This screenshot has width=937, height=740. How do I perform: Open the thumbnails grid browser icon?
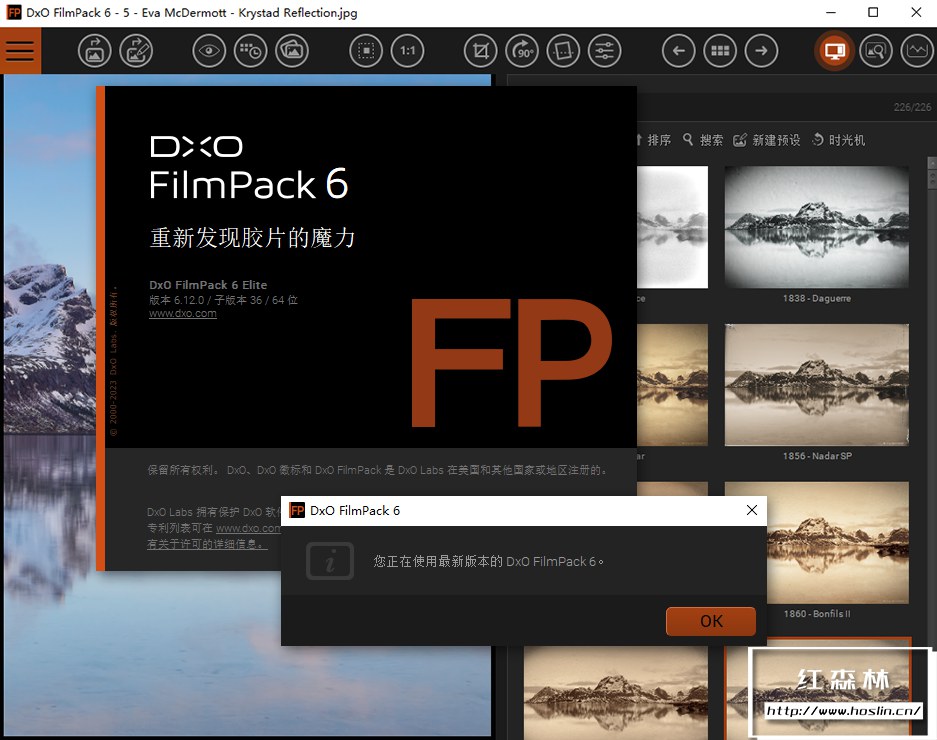tap(720, 51)
